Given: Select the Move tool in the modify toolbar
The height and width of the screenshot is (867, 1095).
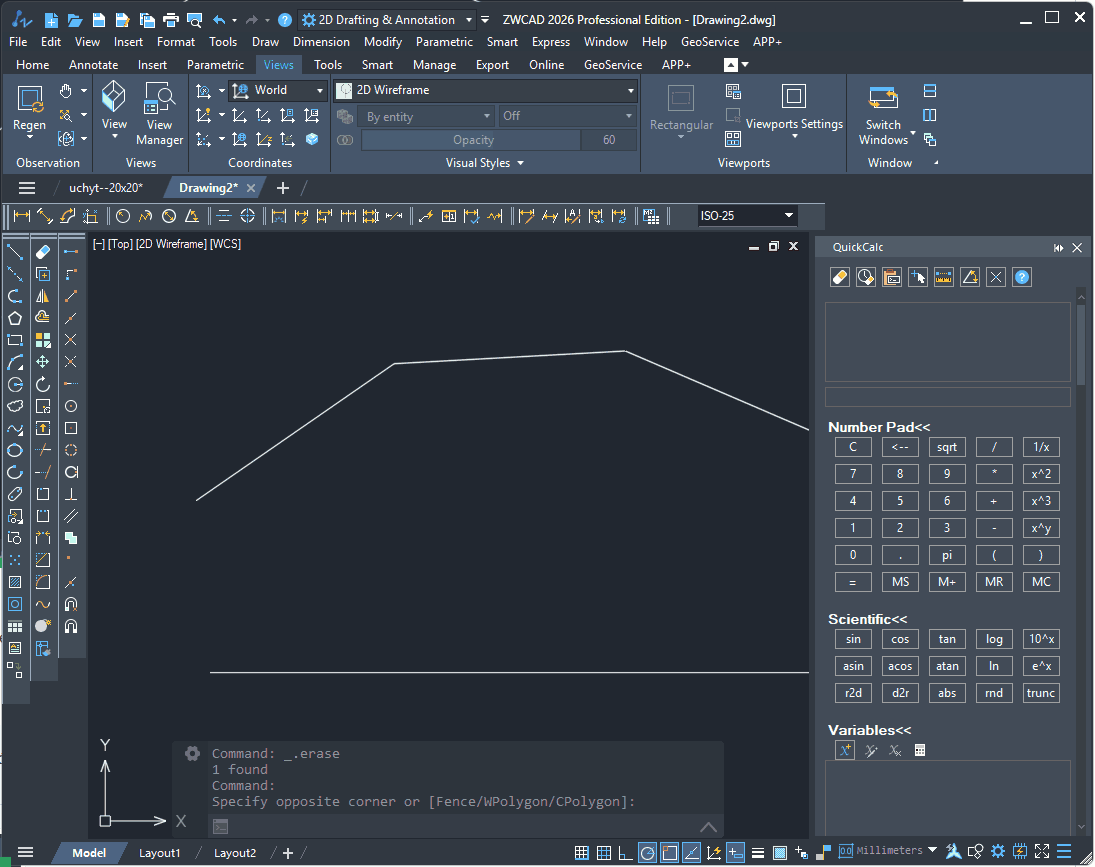Looking at the screenshot, I should [43, 362].
